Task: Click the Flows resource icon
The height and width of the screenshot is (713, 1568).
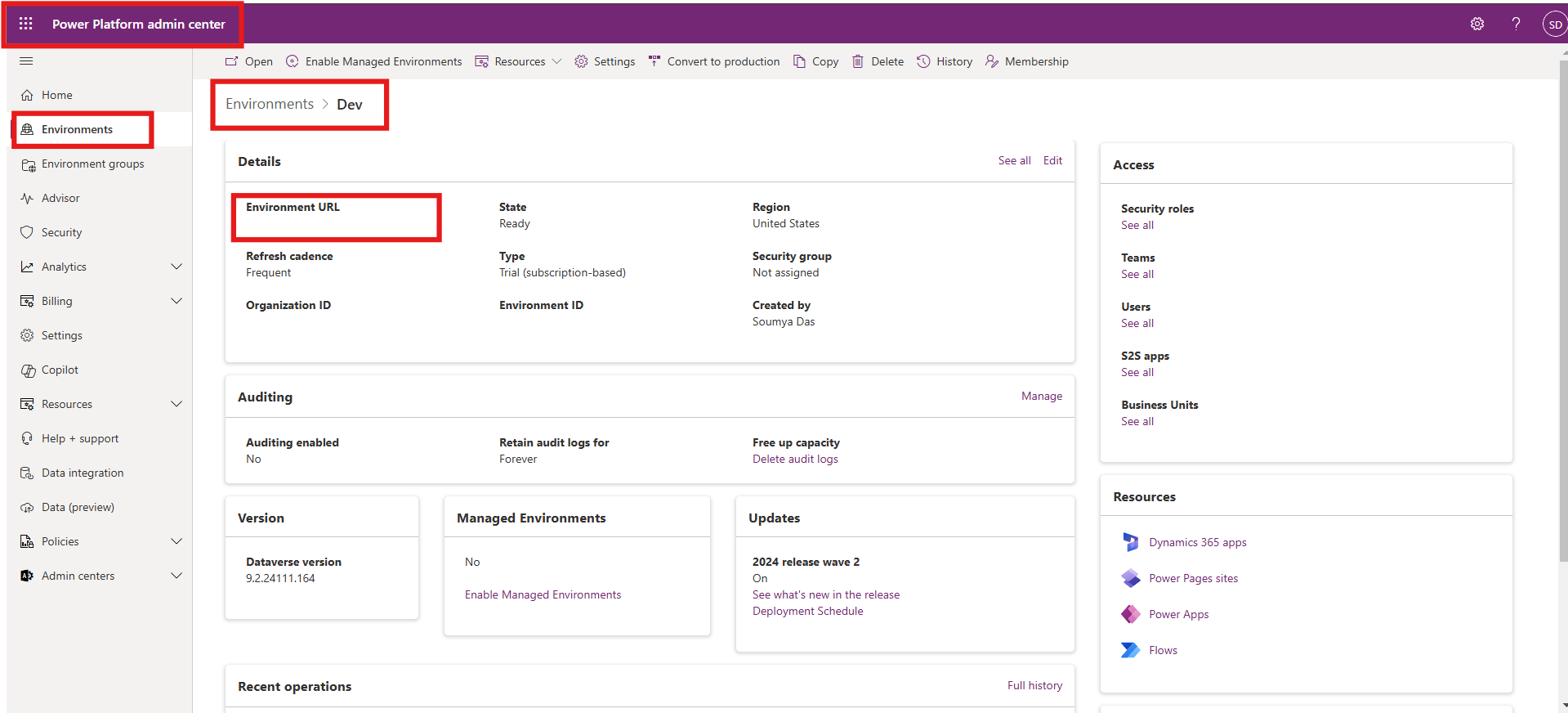Action: [1130, 650]
